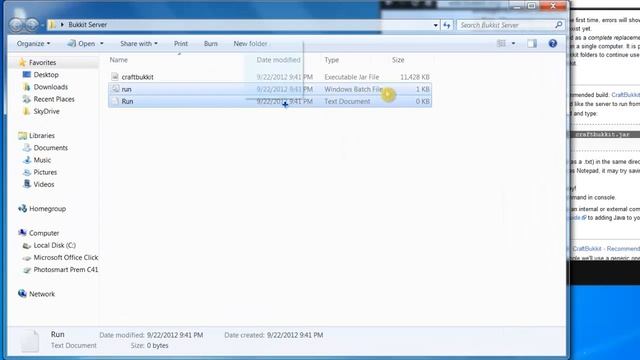
Task: Select the craftbukkit jar file icon
Action: (115, 77)
